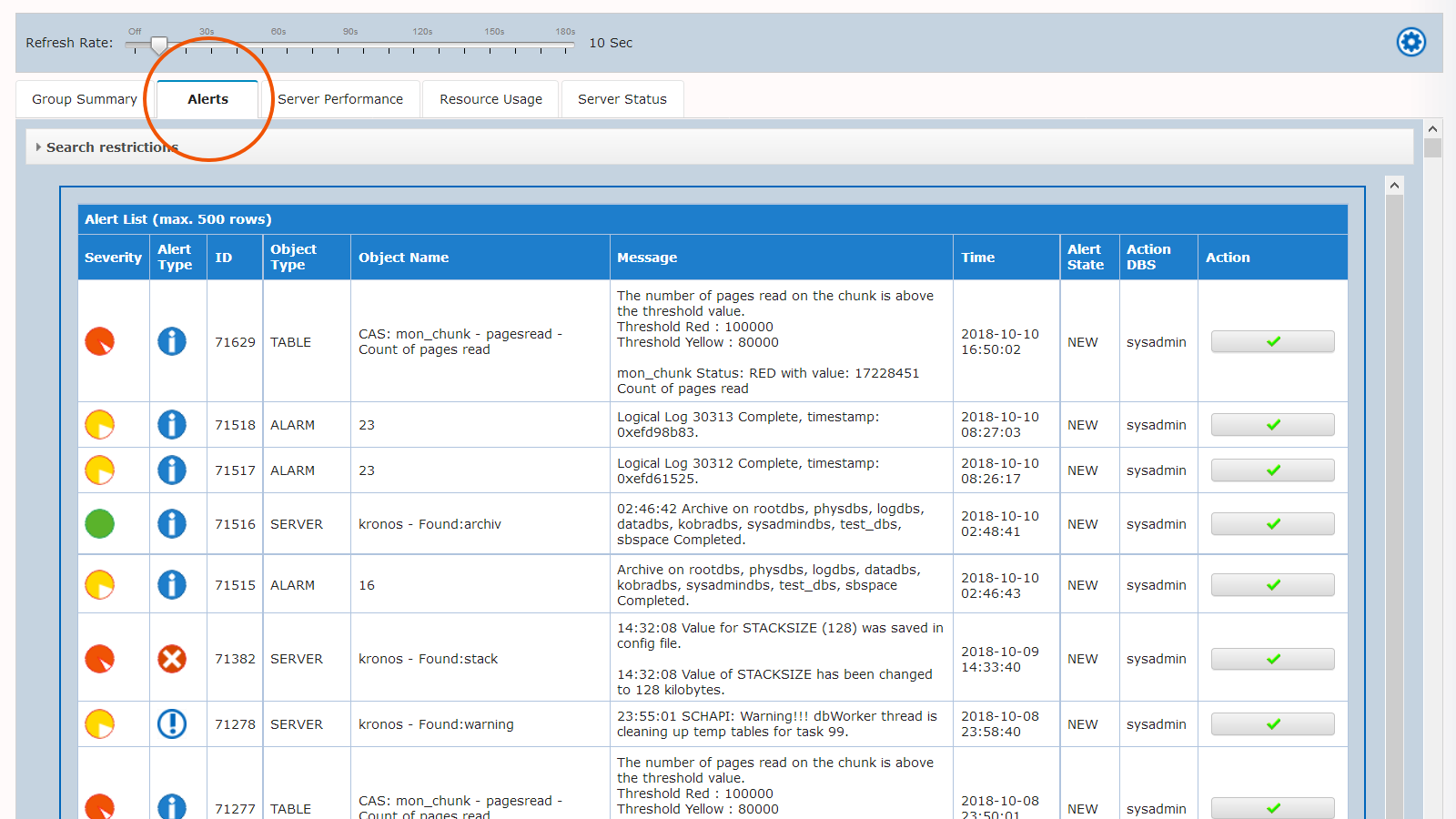Click yellow severity icon for alert 71515
The width and height of the screenshot is (1456, 819).
tap(100, 584)
